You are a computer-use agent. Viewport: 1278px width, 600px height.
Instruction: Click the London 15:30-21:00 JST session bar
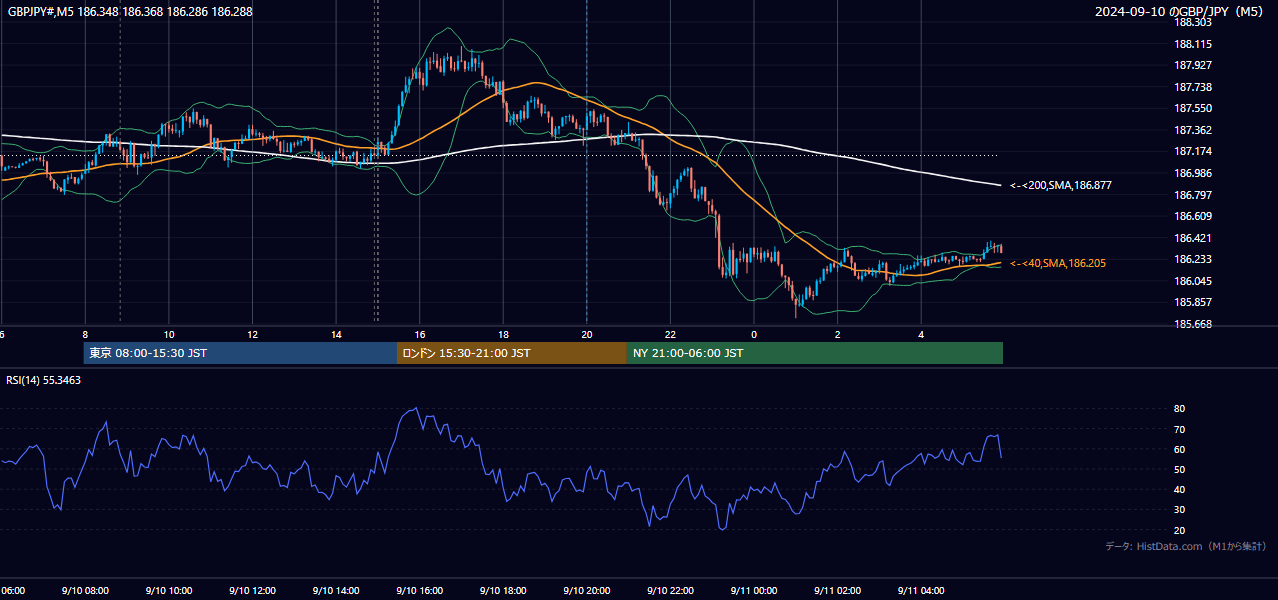pyautogui.click(x=512, y=353)
